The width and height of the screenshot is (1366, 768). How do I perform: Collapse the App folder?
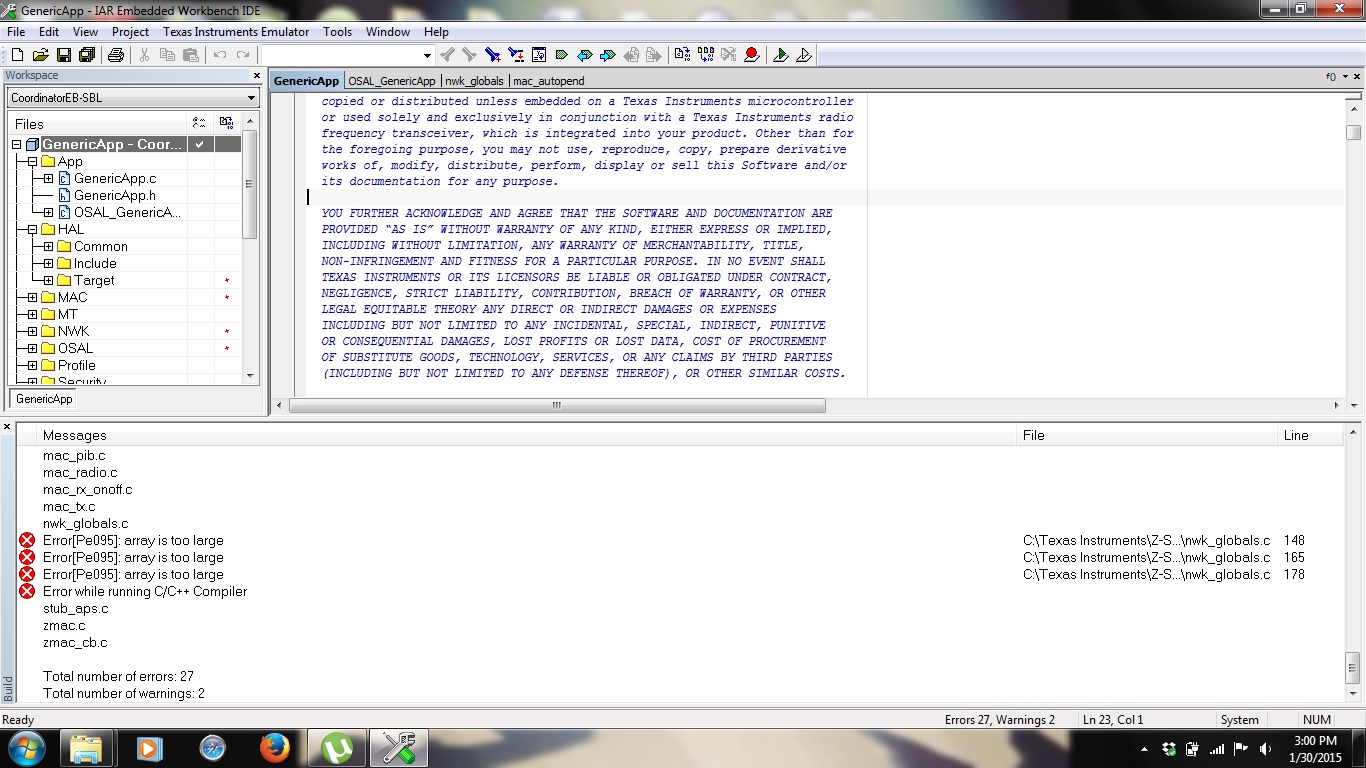click(x=32, y=162)
